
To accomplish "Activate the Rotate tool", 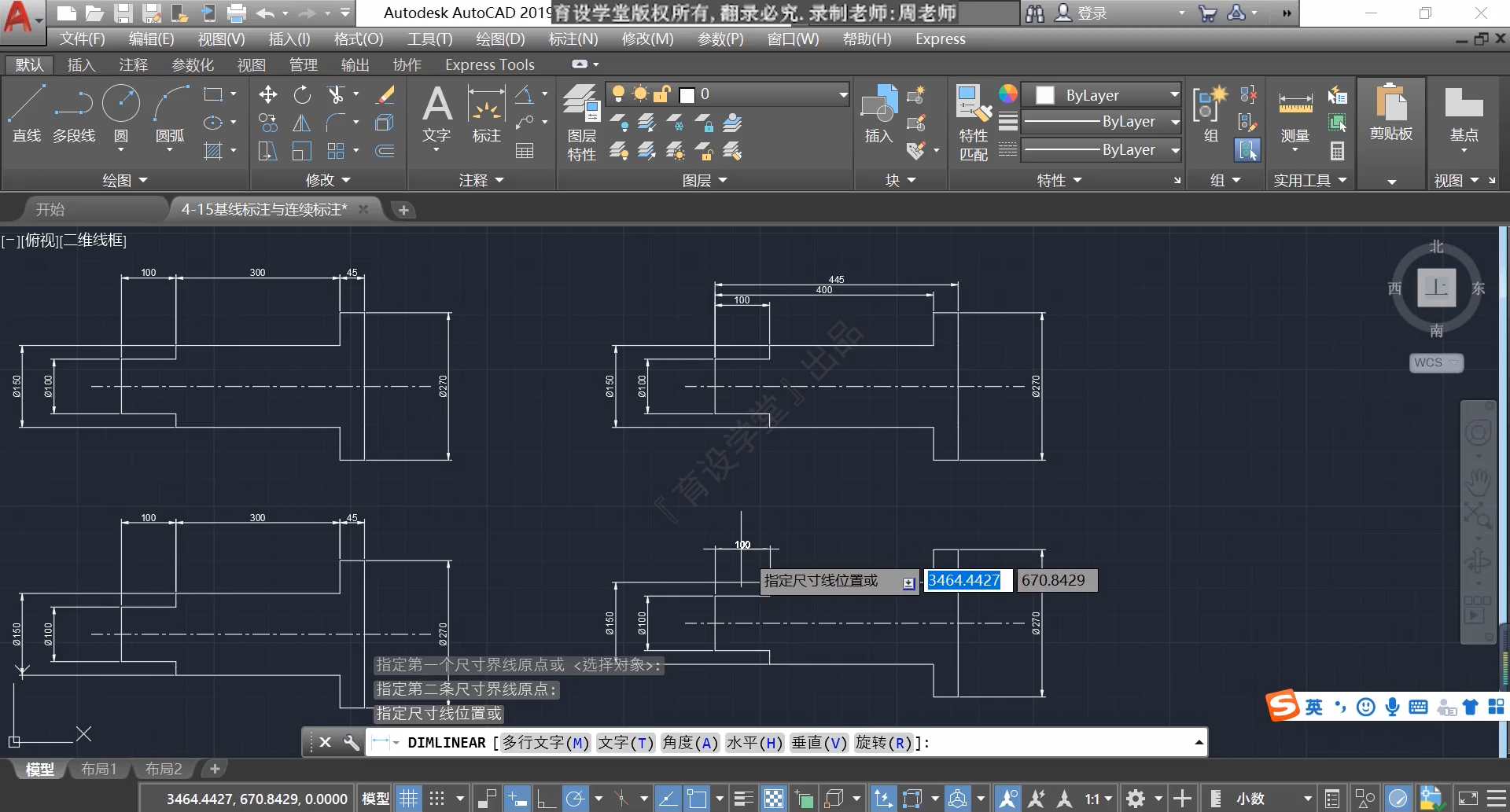I will pyautogui.click(x=302, y=95).
